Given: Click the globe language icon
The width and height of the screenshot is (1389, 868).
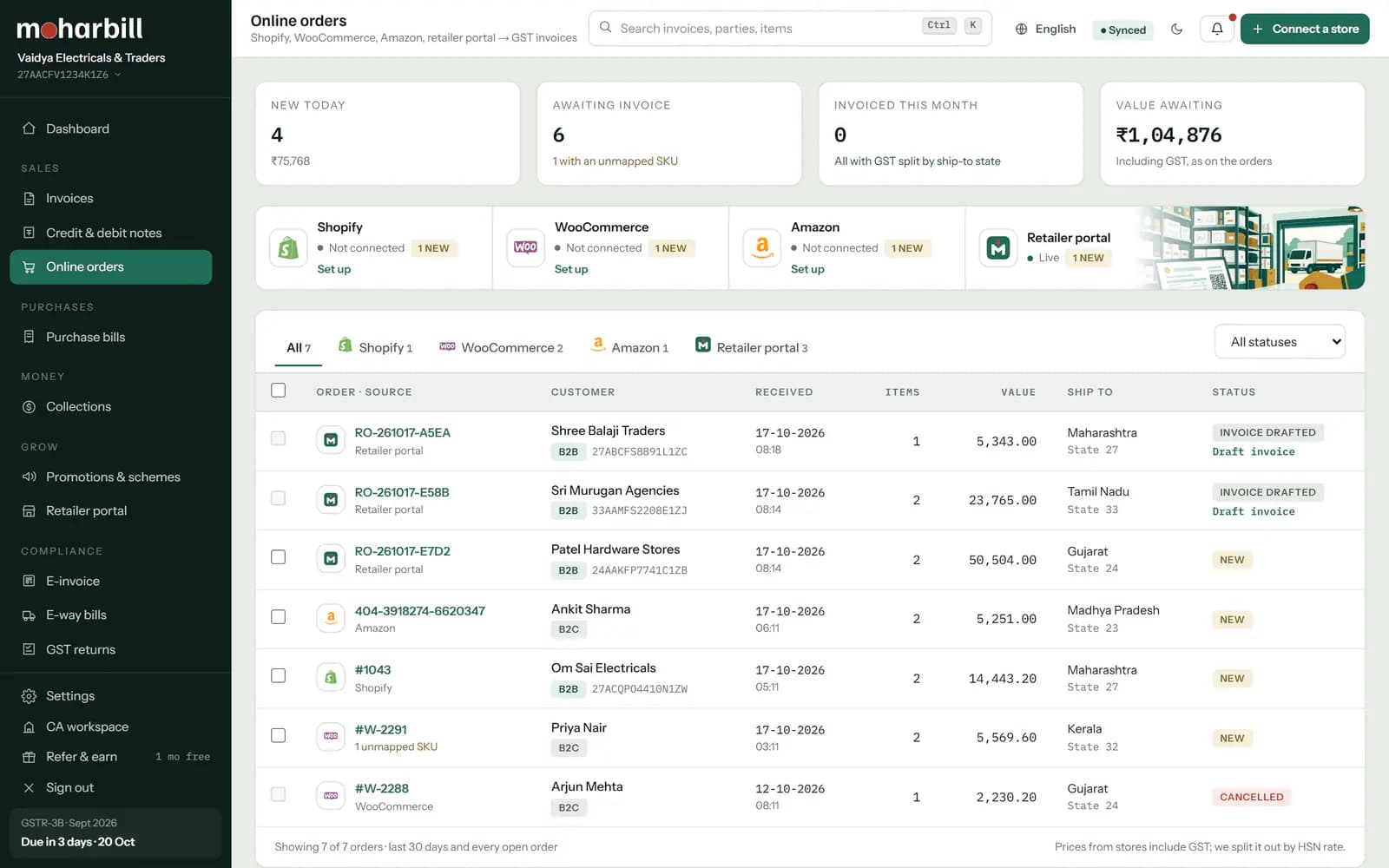Looking at the screenshot, I should [1022, 29].
